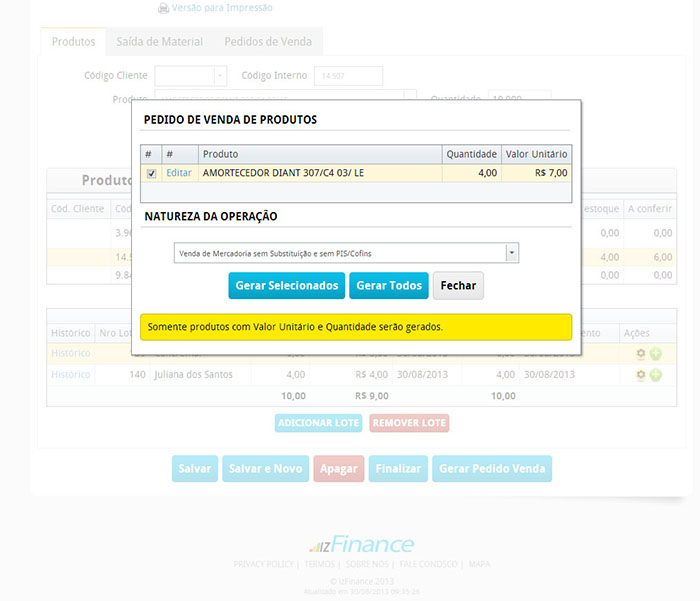Viewport: 700px width, 601px height.
Task: Open the Natureza da Operação dropdown
Action: [512, 253]
